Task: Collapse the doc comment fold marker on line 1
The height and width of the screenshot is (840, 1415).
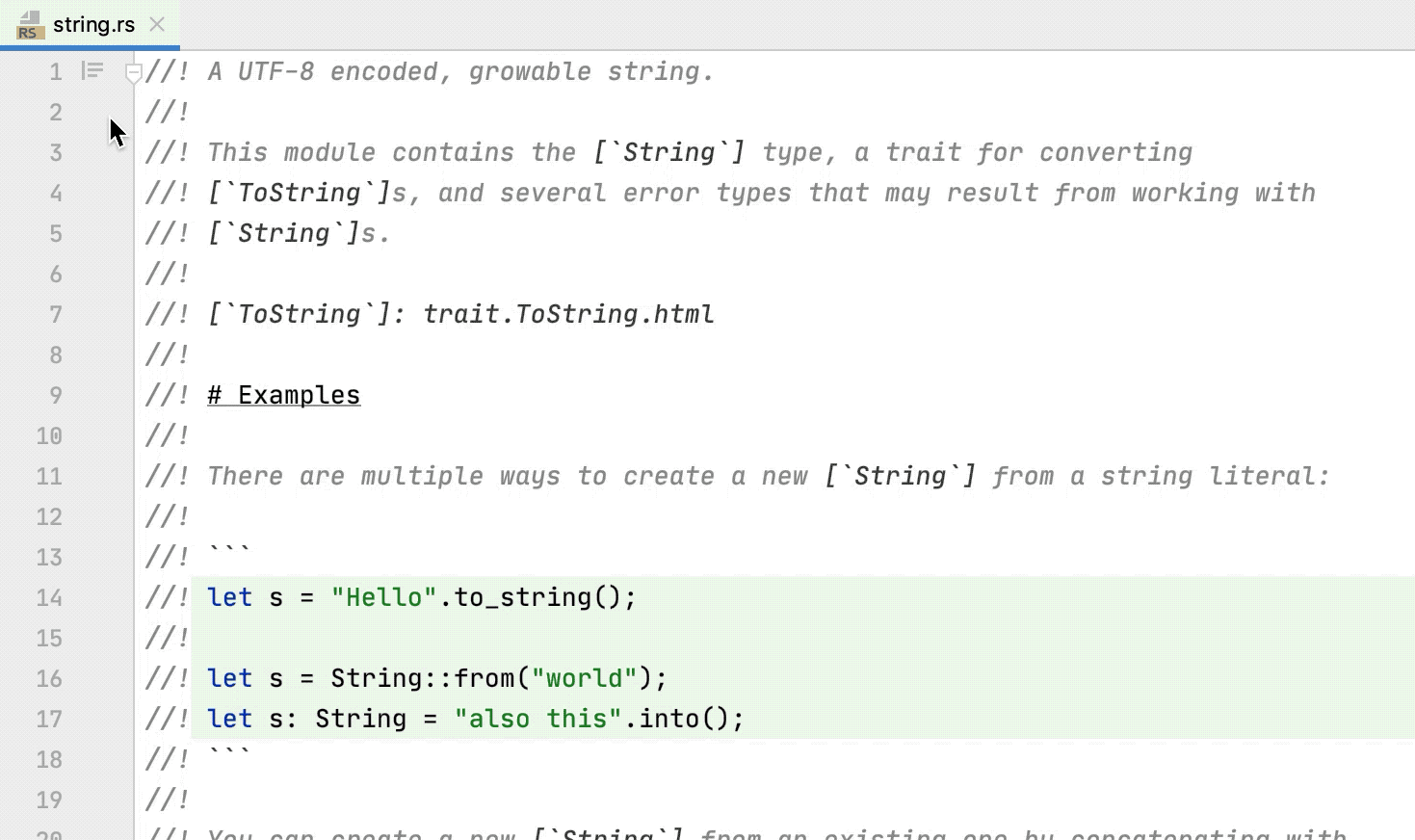Action: pos(134,72)
